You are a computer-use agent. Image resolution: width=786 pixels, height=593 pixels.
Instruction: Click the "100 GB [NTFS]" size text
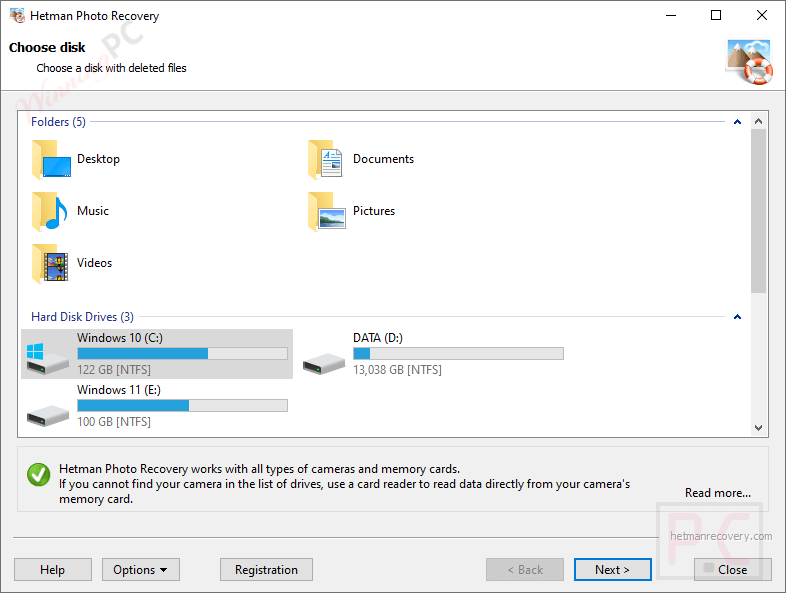(114, 422)
